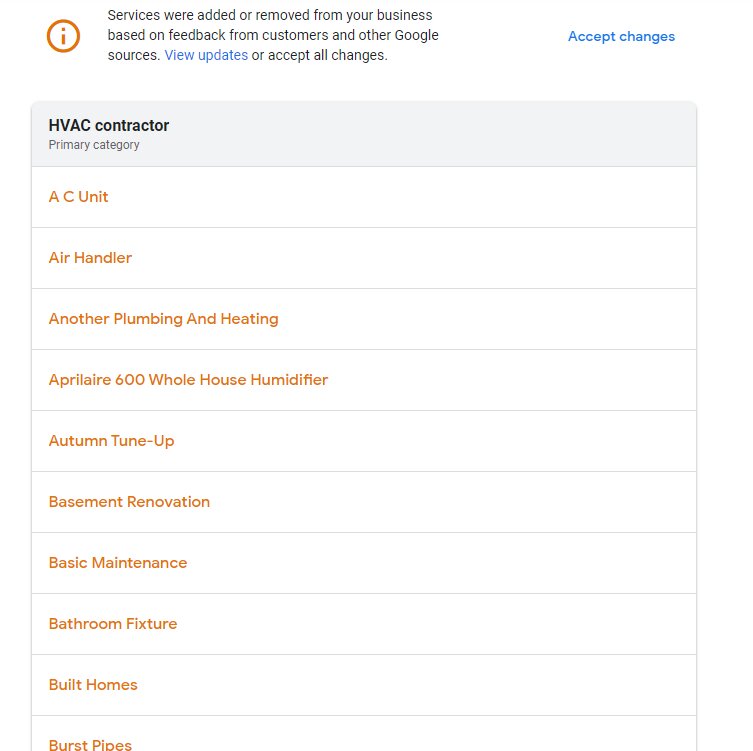The image size is (753, 751).
Task: Select the HVAC contractor category heading
Action: tap(109, 125)
